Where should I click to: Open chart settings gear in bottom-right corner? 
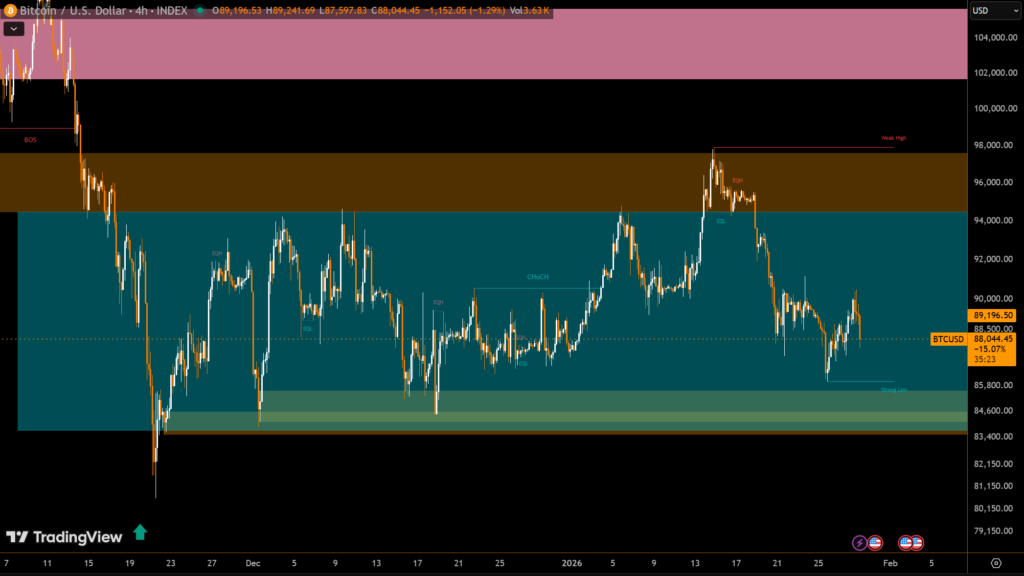coord(996,563)
